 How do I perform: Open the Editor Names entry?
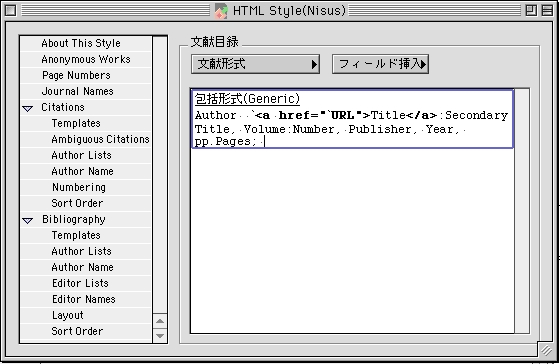pos(86,299)
